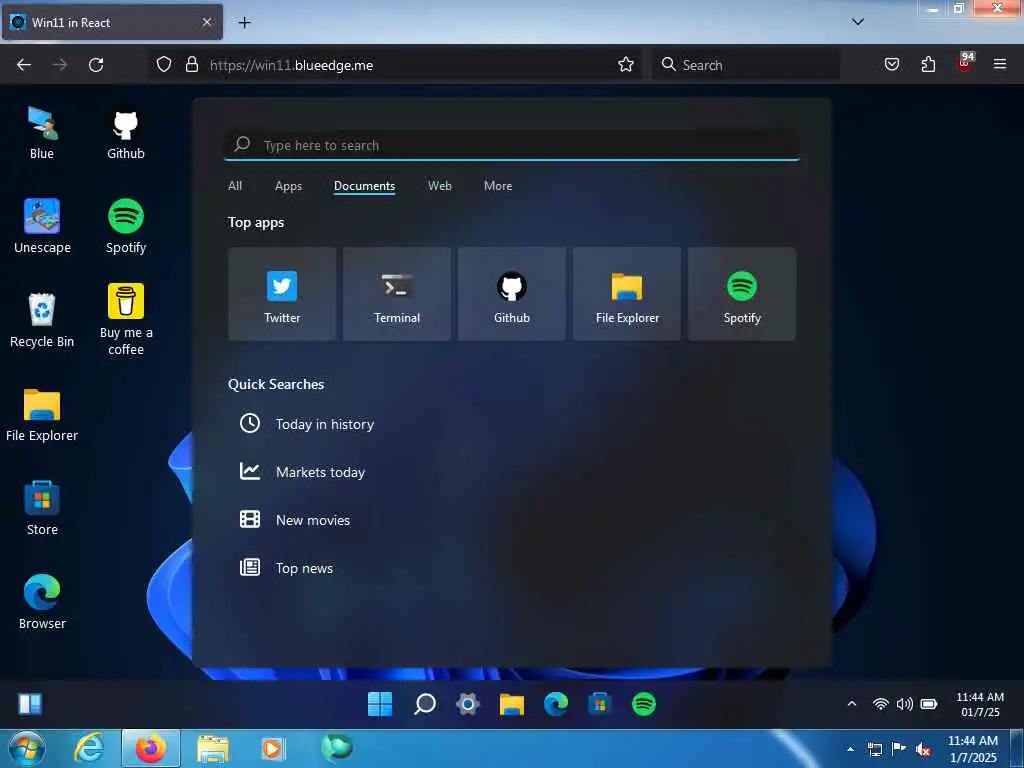Open Microsoft Store in Win11 taskbar
This screenshot has width=1024, height=768.
[x=600, y=704]
